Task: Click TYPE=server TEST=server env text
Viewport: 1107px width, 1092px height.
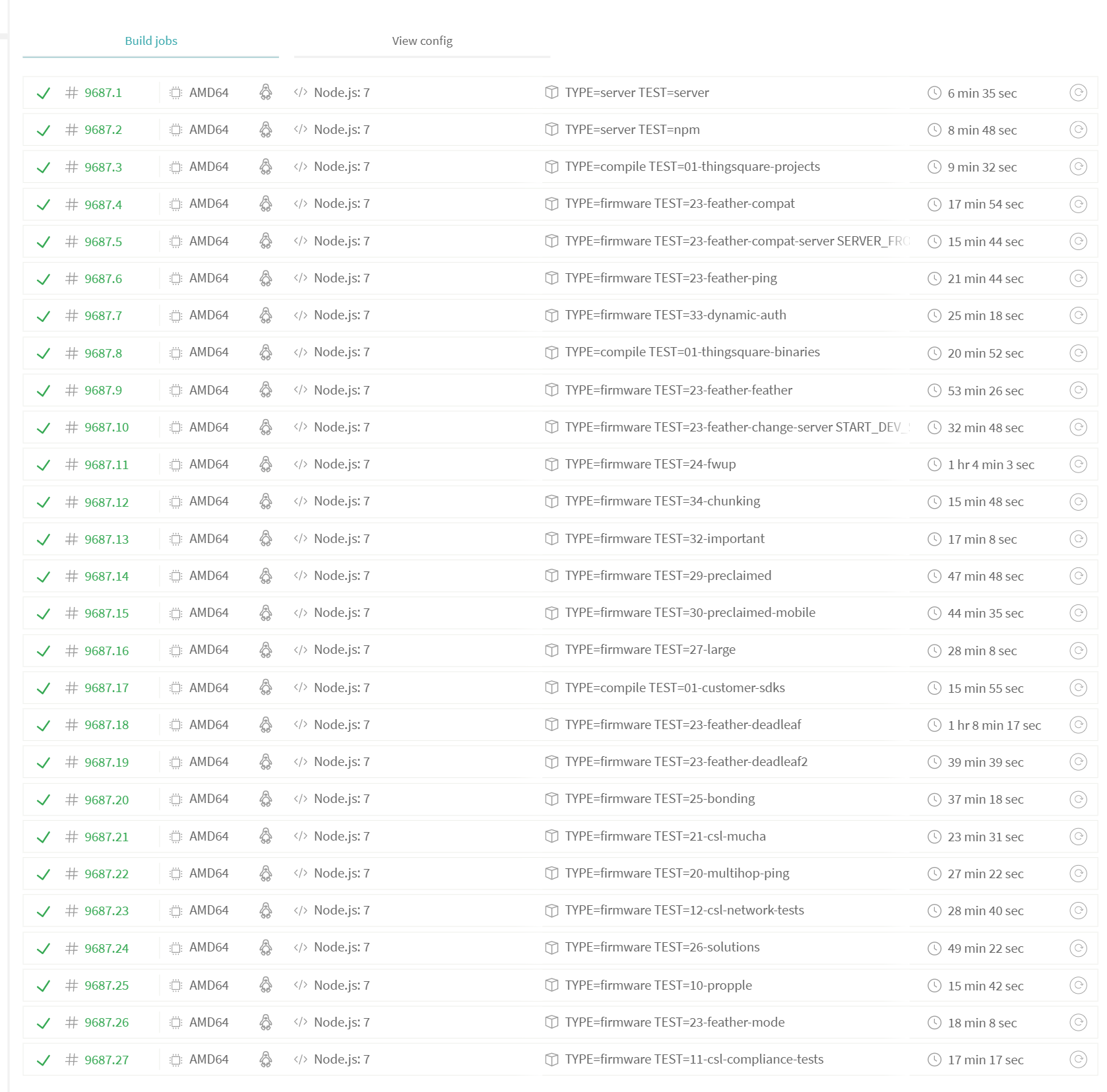Action: tap(637, 92)
